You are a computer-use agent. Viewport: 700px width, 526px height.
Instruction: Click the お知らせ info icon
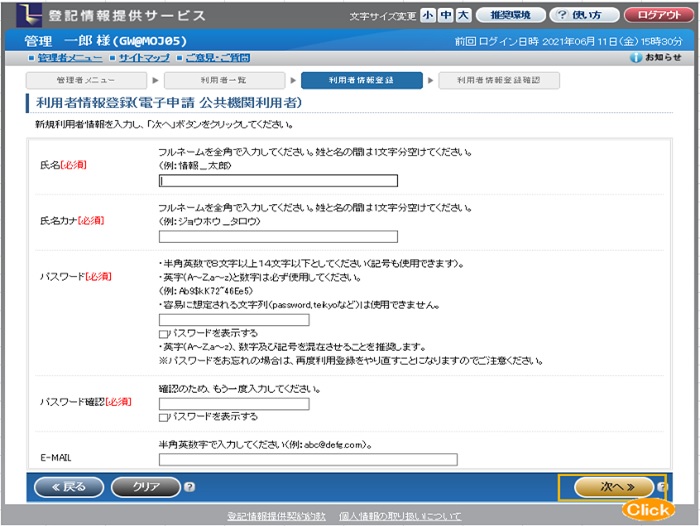point(636,58)
